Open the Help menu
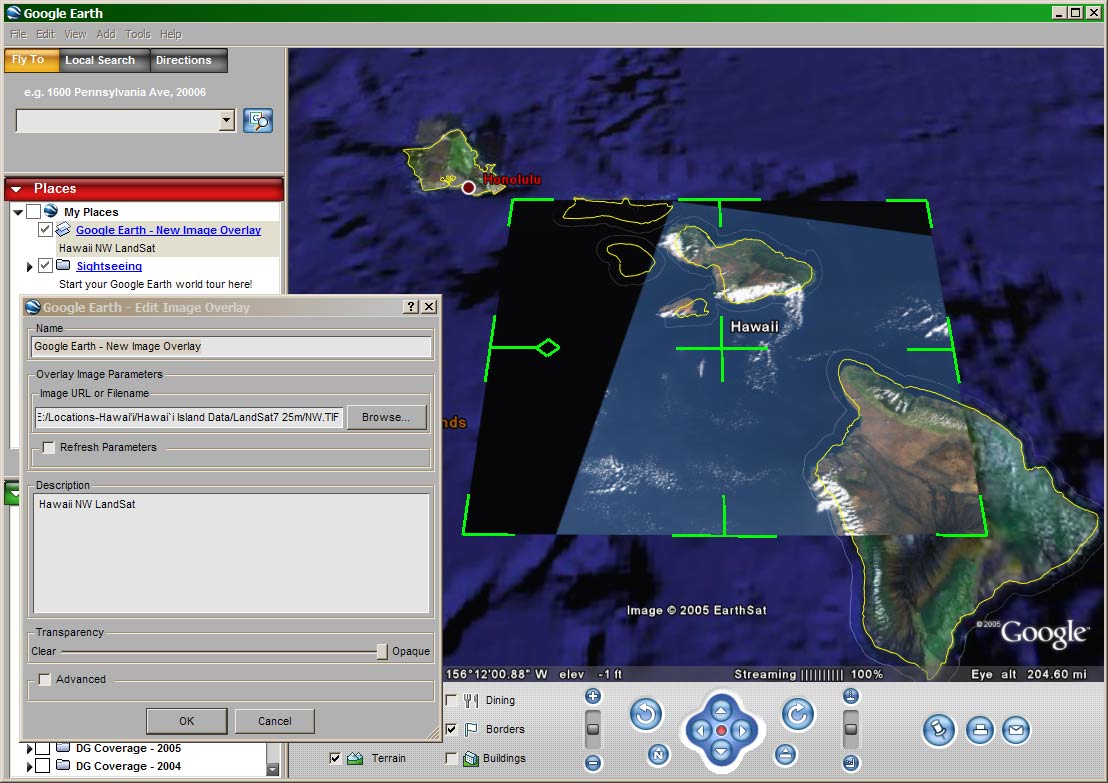This screenshot has height=783, width=1108. click(x=170, y=34)
